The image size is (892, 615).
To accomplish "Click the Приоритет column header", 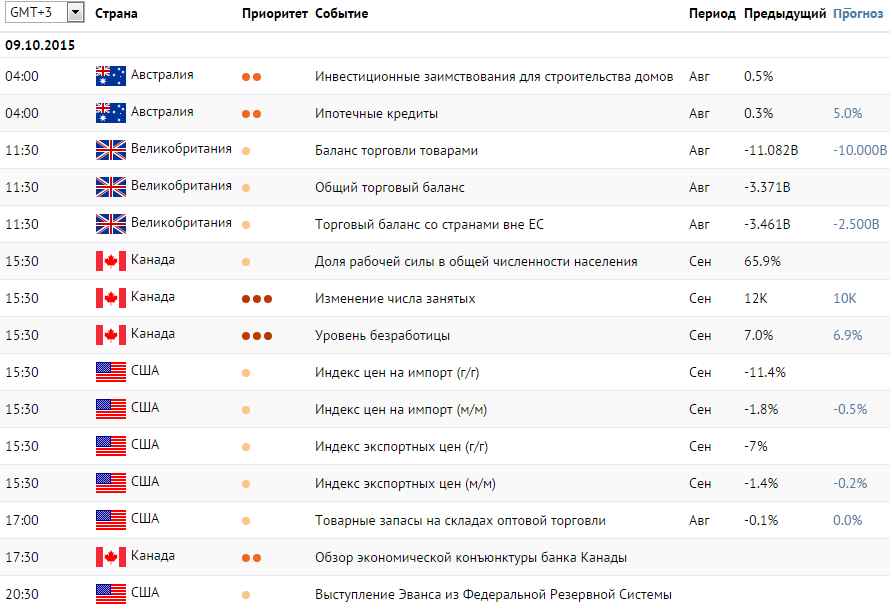I will (x=275, y=13).
